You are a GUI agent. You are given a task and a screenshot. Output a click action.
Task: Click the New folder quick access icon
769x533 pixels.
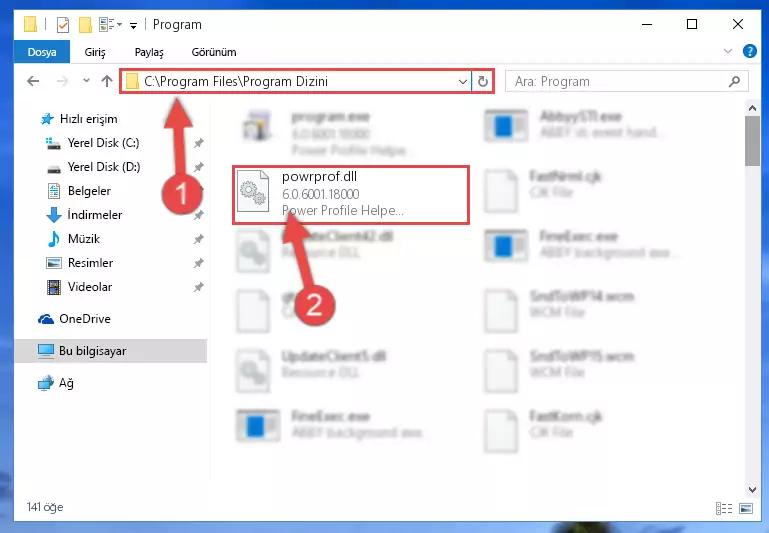85,25
